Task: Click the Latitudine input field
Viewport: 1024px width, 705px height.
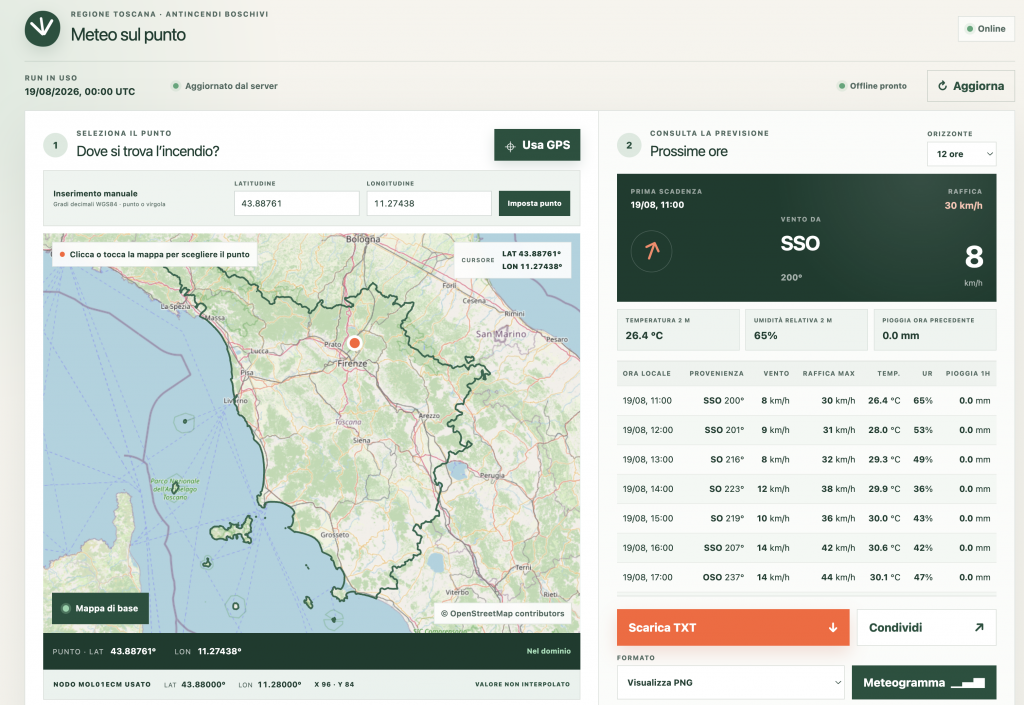Action: [296, 203]
